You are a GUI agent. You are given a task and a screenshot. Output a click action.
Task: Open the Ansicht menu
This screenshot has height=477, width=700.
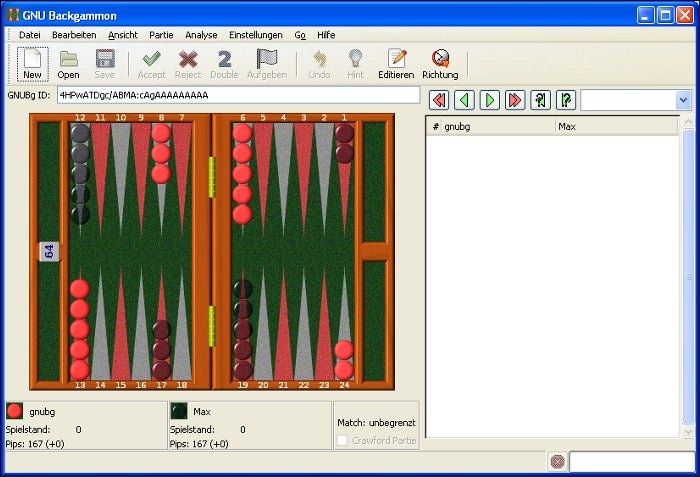coord(123,35)
